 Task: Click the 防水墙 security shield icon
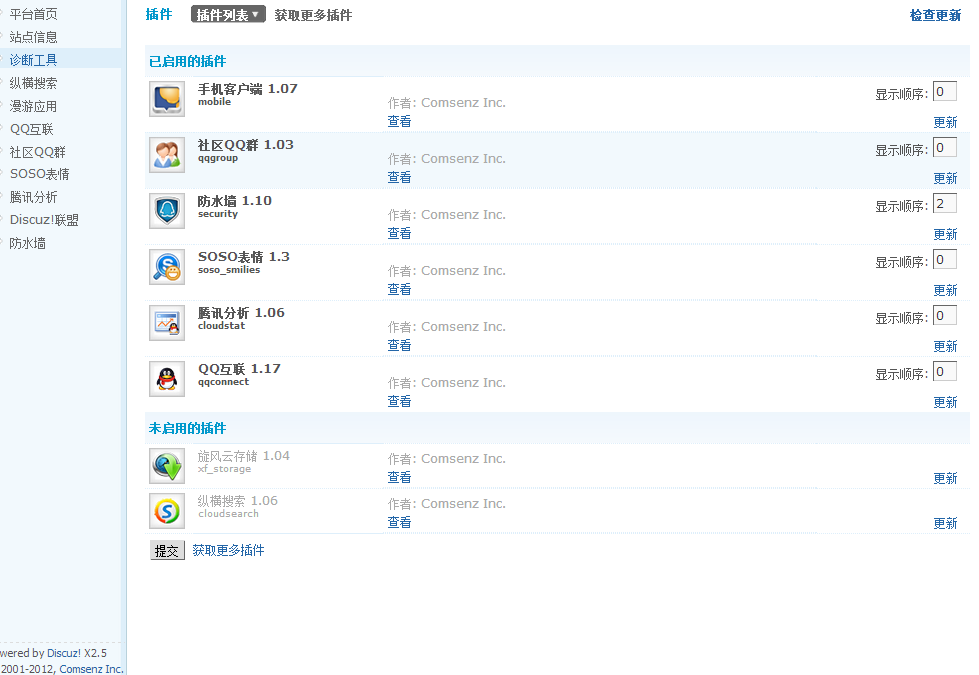coord(167,211)
